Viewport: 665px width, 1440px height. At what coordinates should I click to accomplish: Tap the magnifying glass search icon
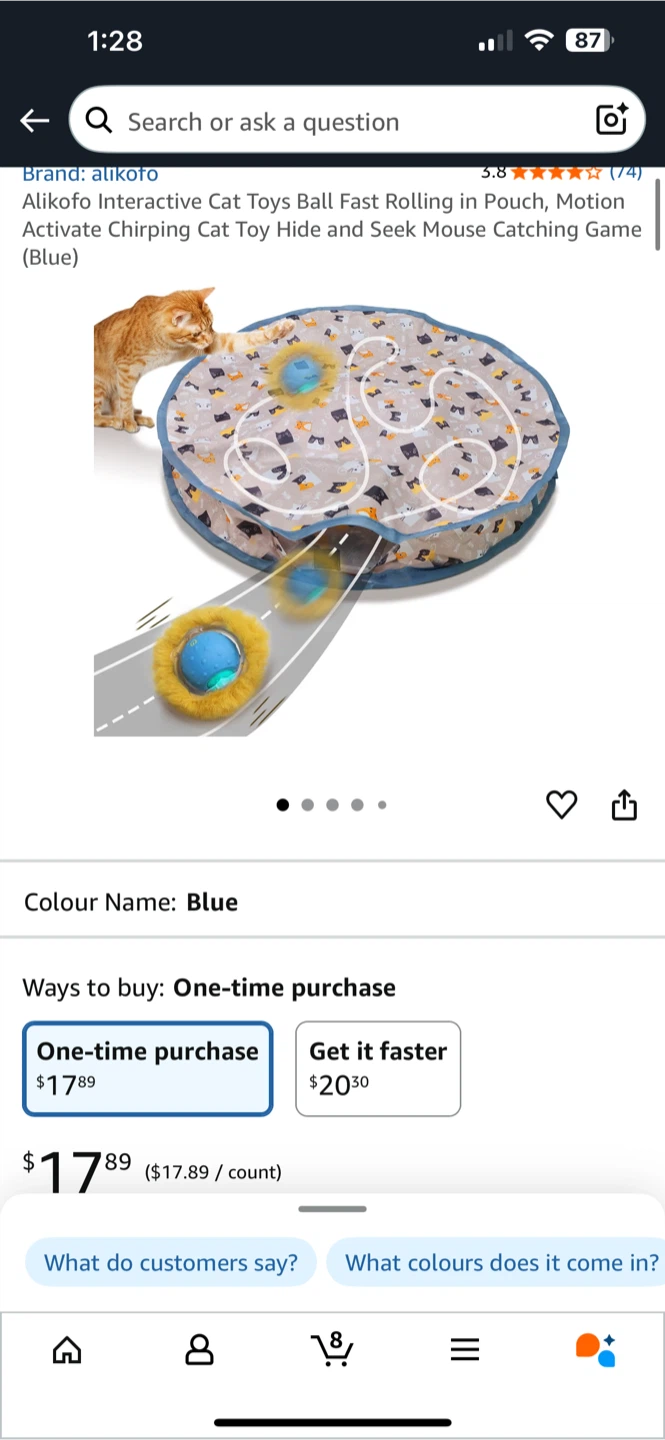coord(98,121)
